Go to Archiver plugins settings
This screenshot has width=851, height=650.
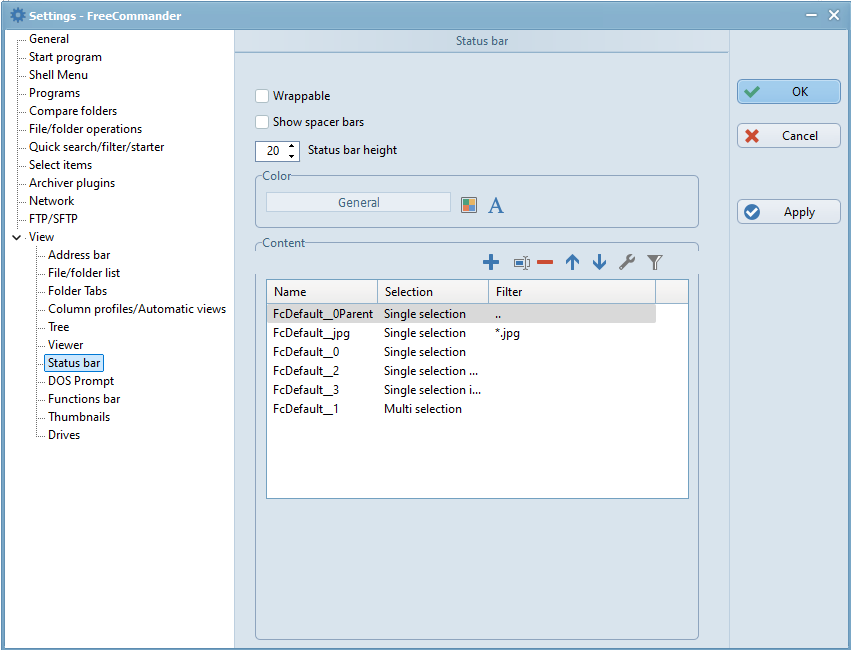coord(72,183)
